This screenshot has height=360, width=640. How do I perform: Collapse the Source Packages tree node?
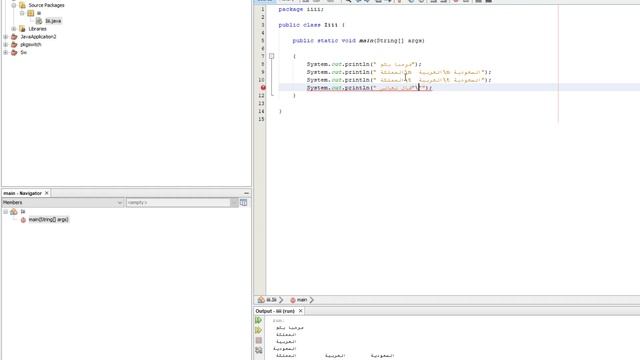14,5
